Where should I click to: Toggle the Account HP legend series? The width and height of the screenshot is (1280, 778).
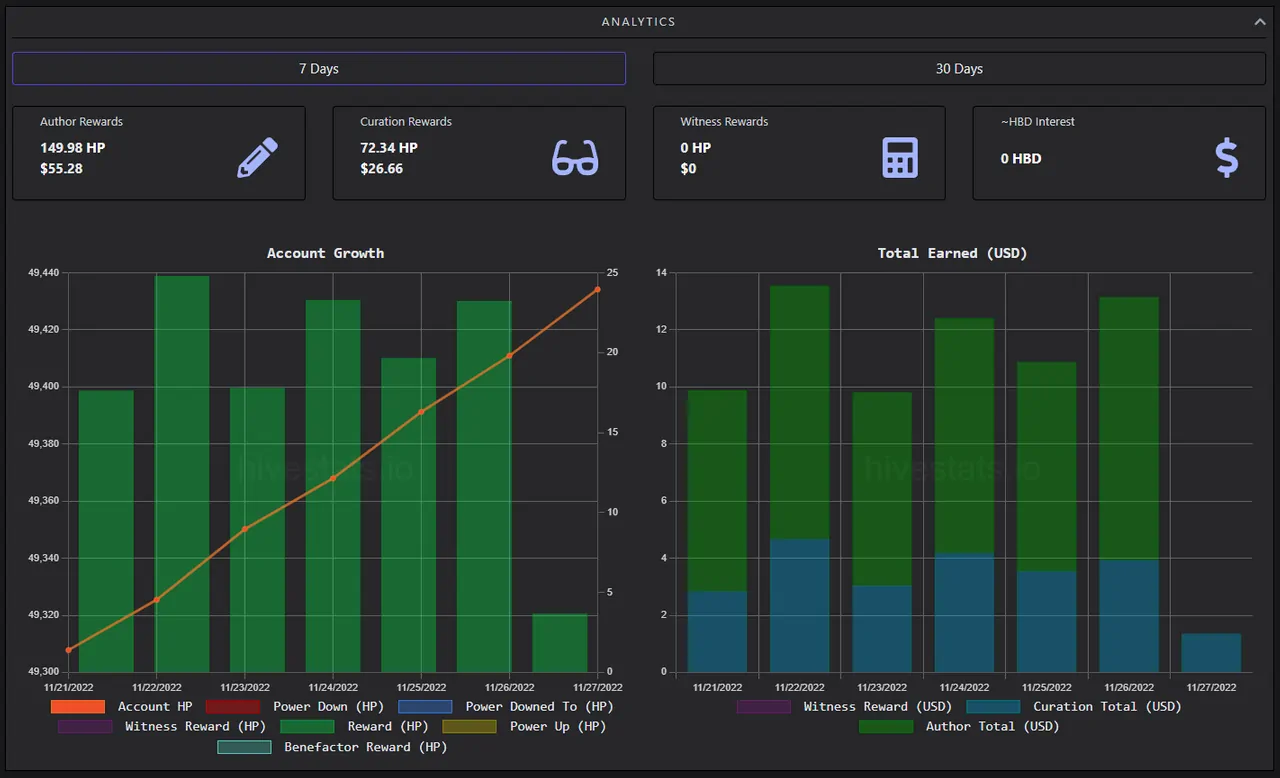pyautogui.click(x=121, y=707)
